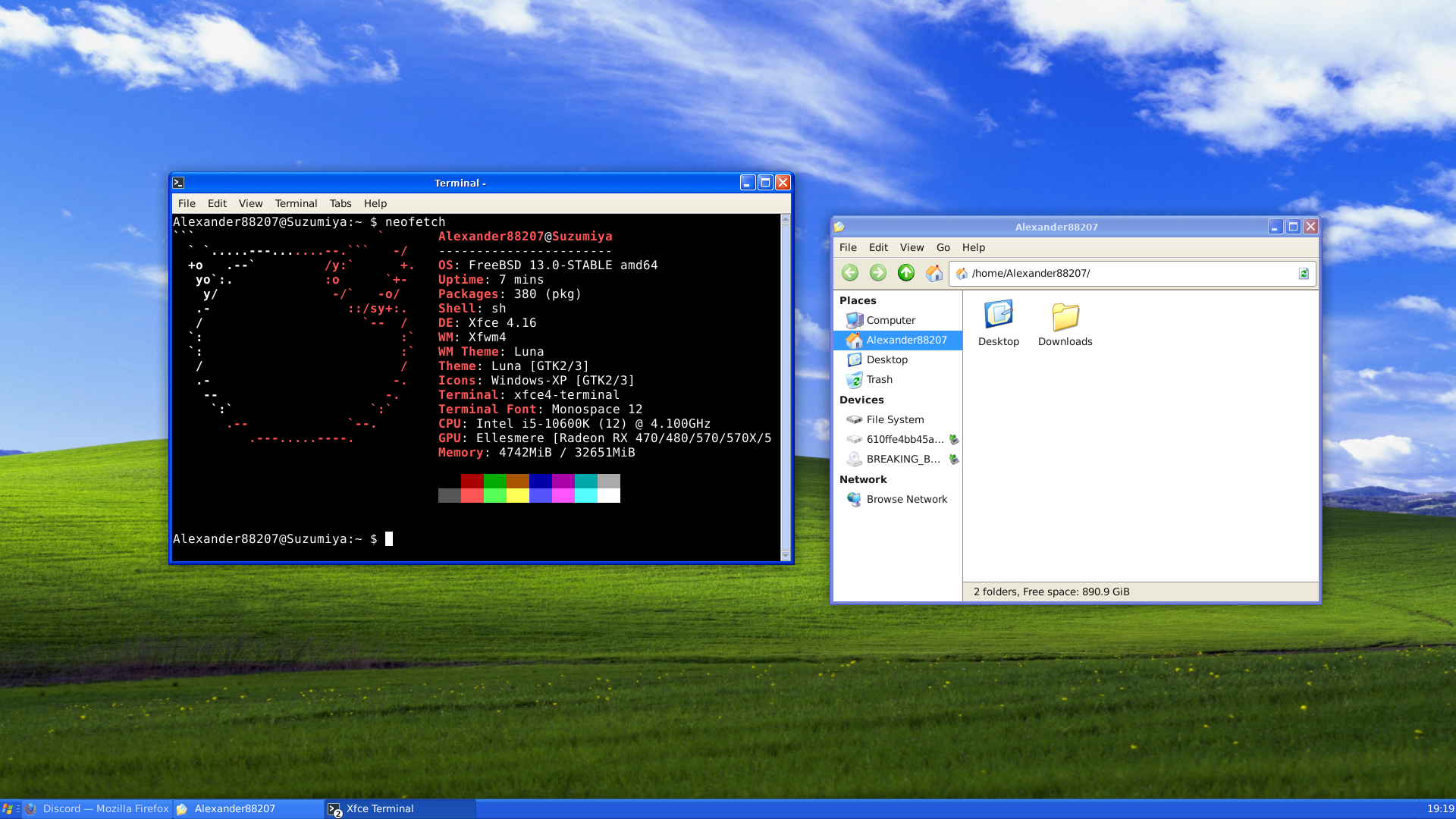
Task: Expand the Network section in file manager sidebar
Action: (x=862, y=479)
